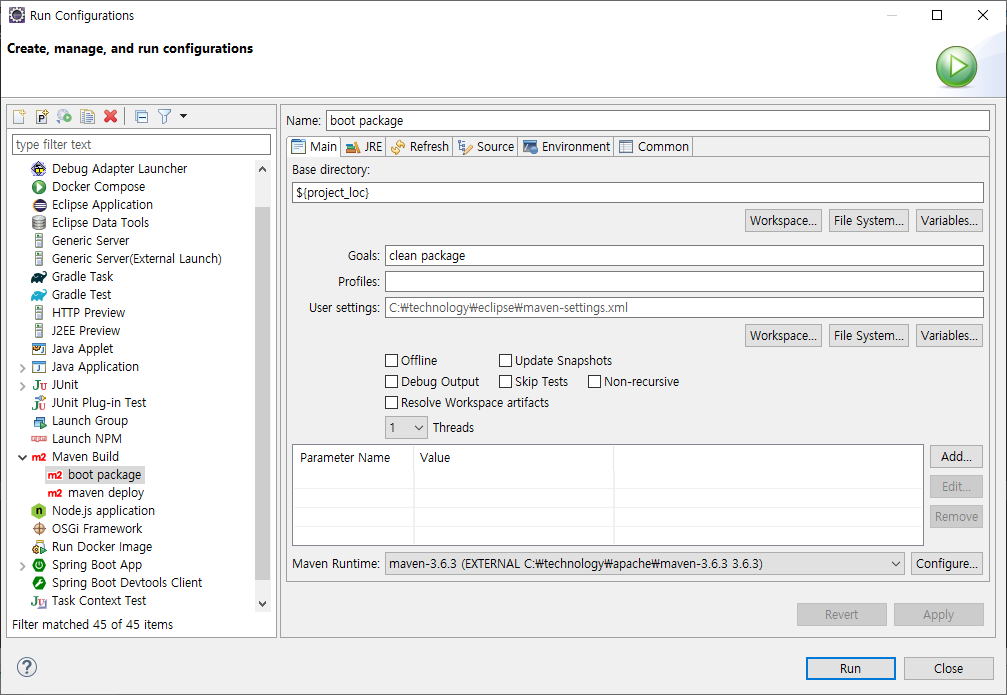
Task: Click the Run button
Action: [x=850, y=668]
